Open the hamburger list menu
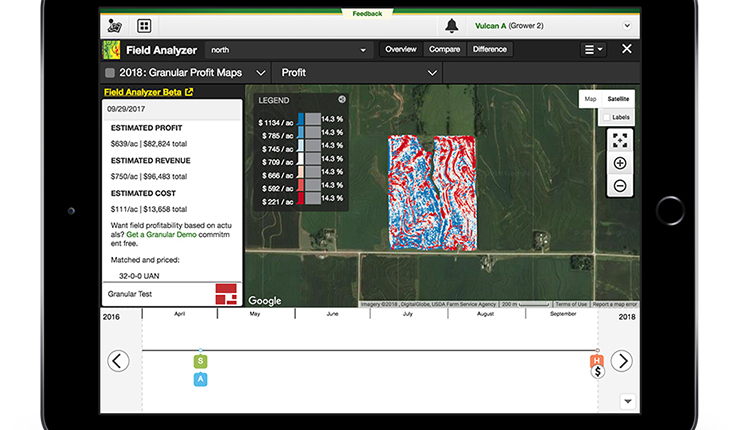Image resolution: width=750 pixels, height=430 pixels. (593, 49)
